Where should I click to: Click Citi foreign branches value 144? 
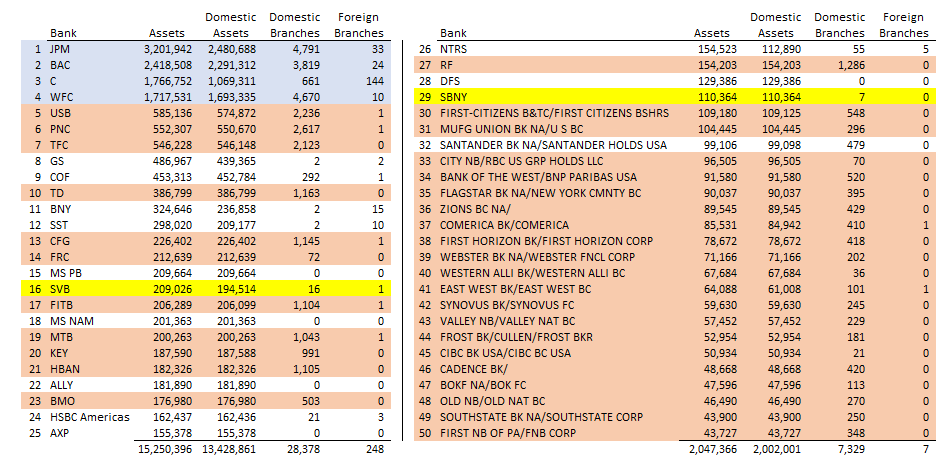tap(376, 81)
